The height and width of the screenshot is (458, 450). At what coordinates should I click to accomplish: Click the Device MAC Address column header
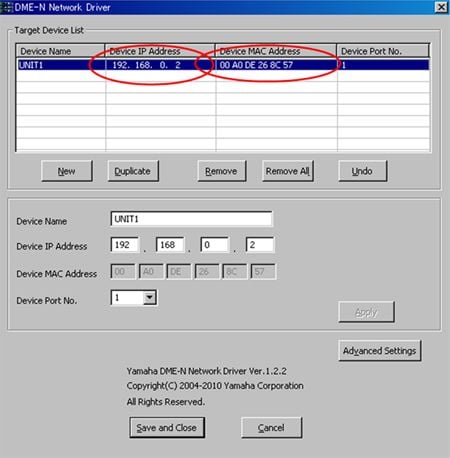(276, 51)
